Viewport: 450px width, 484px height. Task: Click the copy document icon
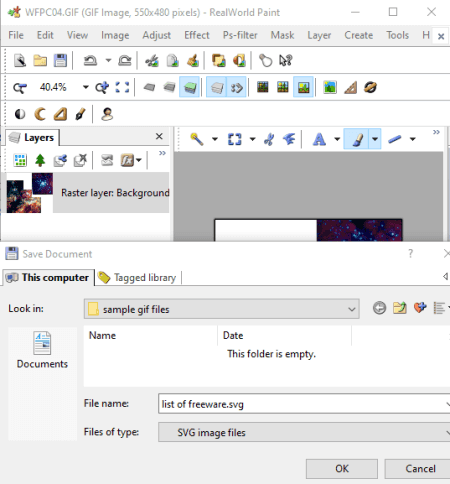(172, 61)
